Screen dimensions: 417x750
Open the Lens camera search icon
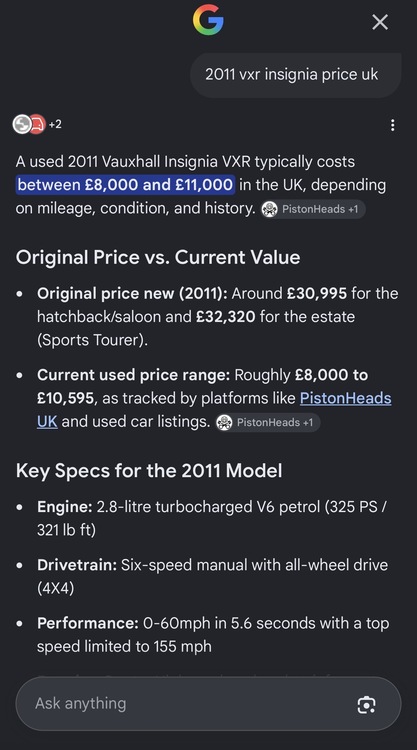tap(366, 705)
